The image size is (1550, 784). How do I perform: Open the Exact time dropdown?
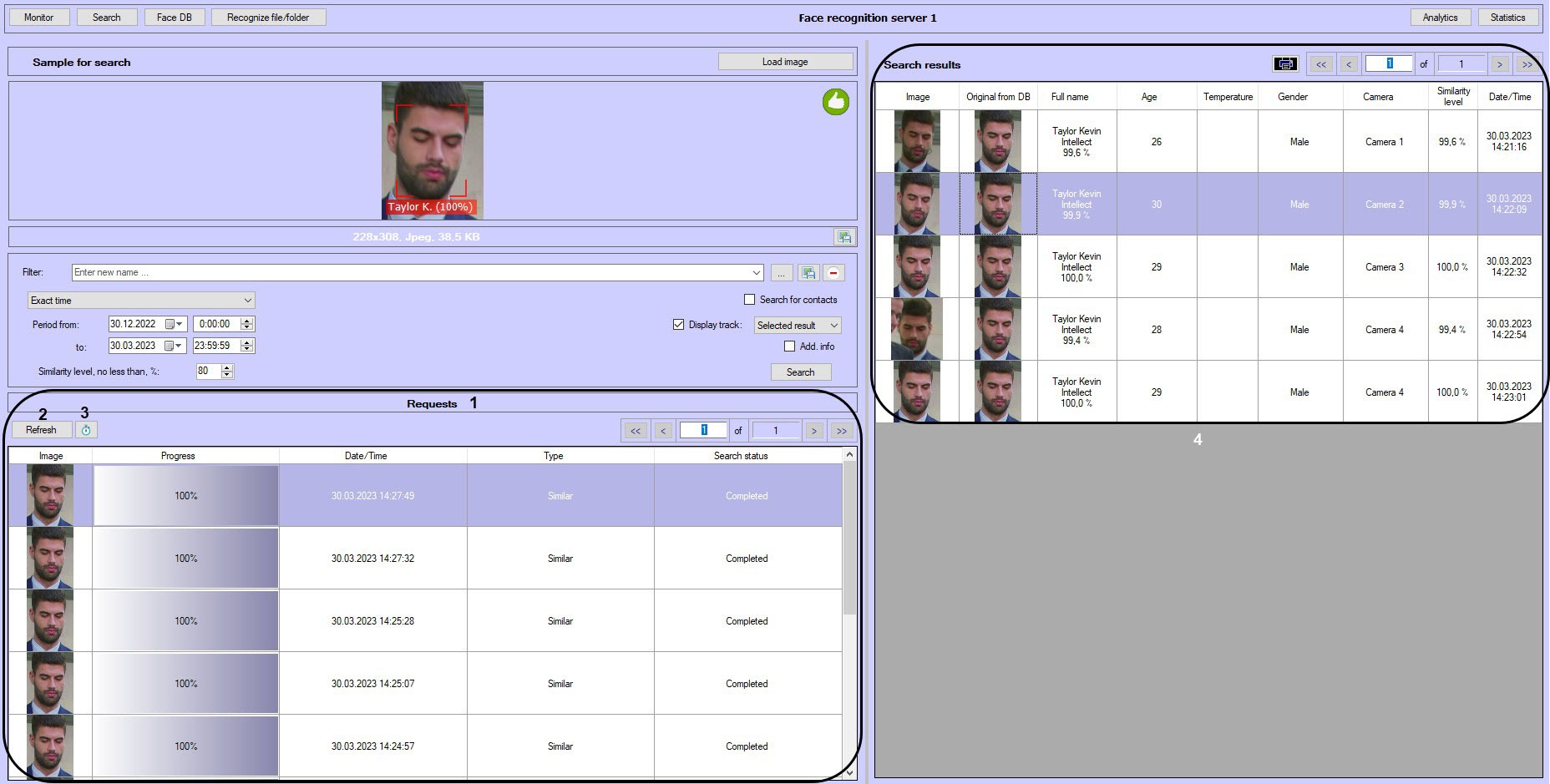click(140, 301)
